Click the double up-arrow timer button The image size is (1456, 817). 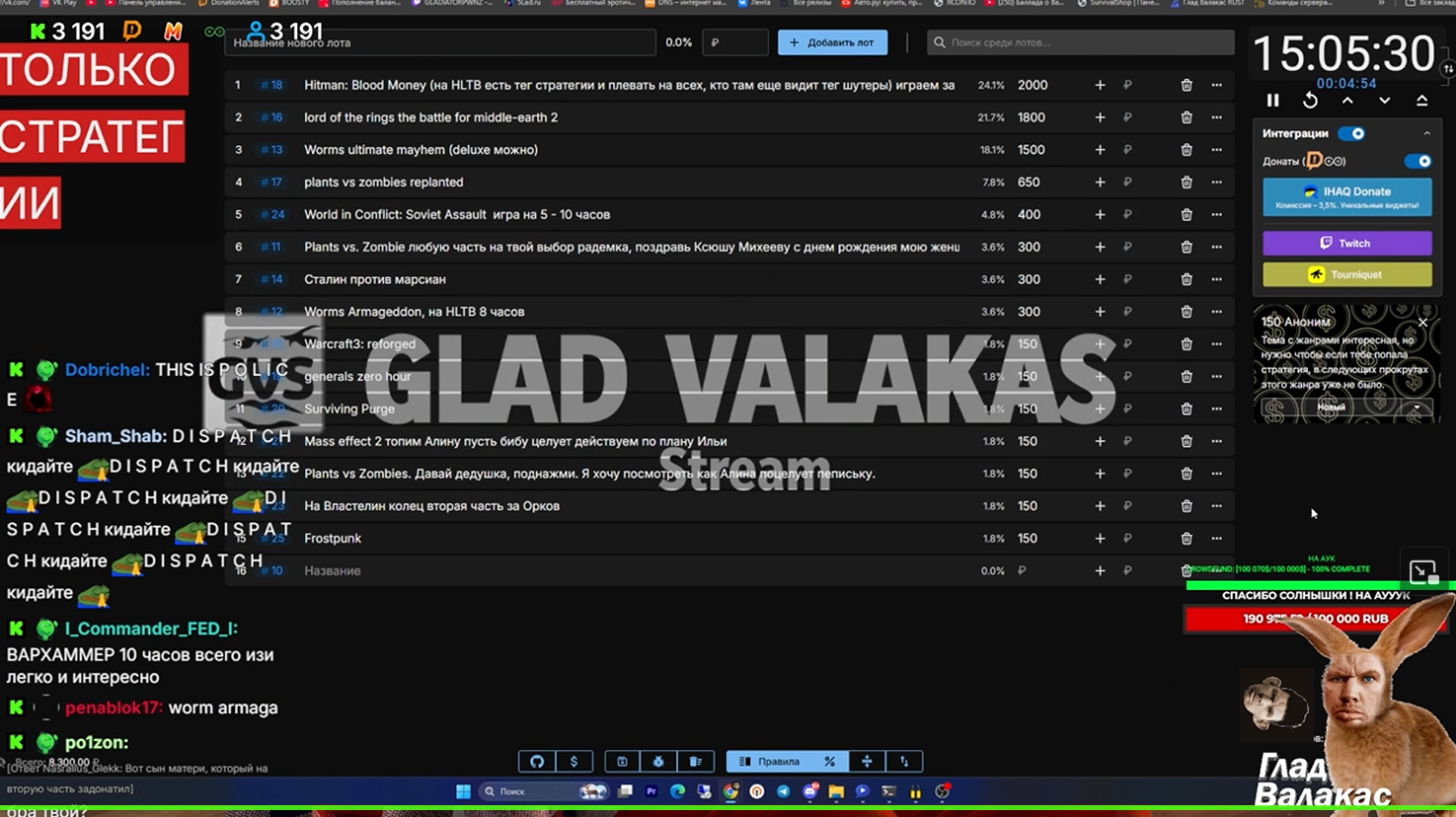click(x=1421, y=101)
